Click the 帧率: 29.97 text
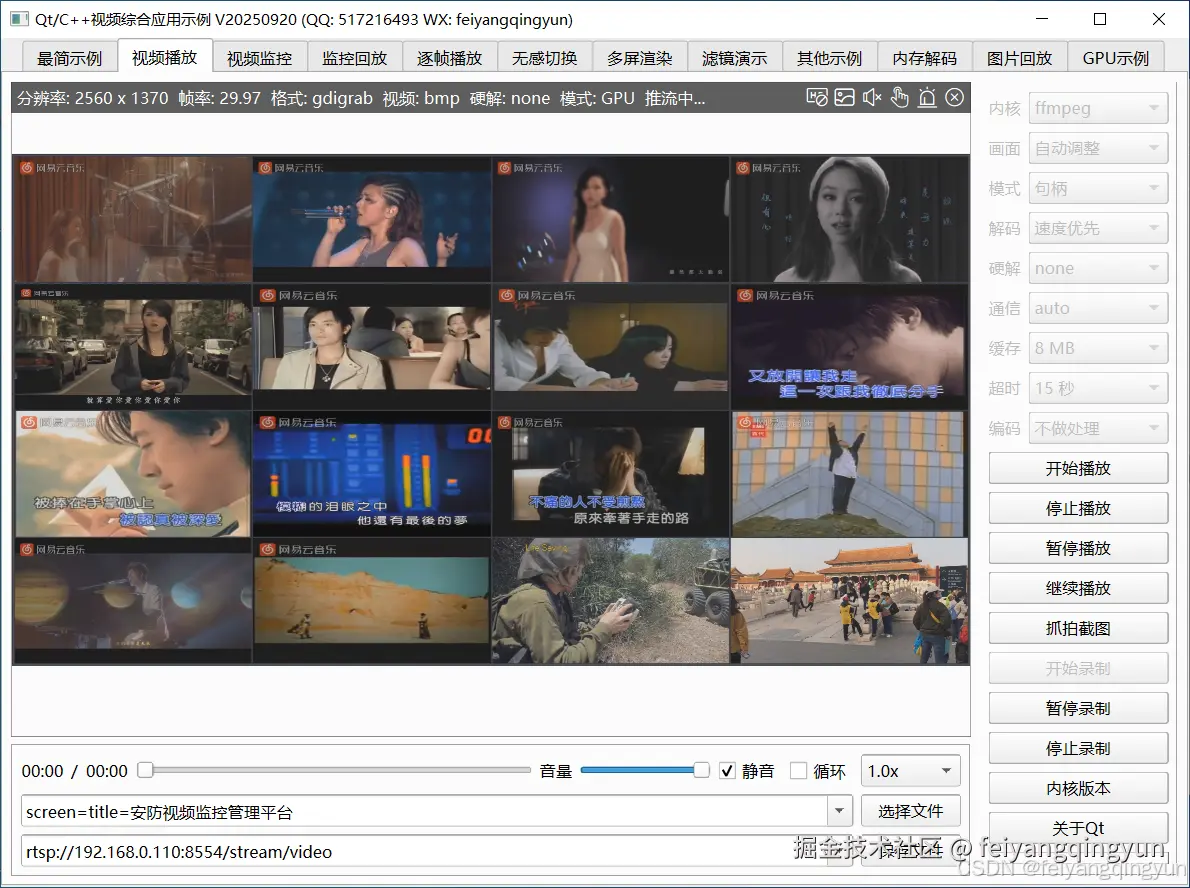Viewport: 1190px width, 888px height. click(x=219, y=98)
